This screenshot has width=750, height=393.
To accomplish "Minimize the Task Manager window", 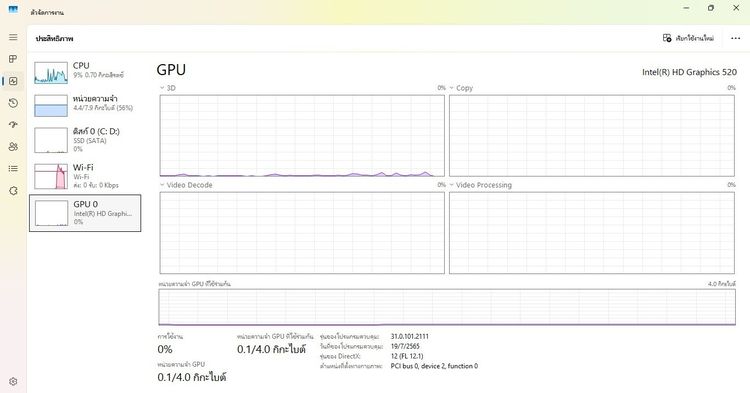I will pos(686,8).
